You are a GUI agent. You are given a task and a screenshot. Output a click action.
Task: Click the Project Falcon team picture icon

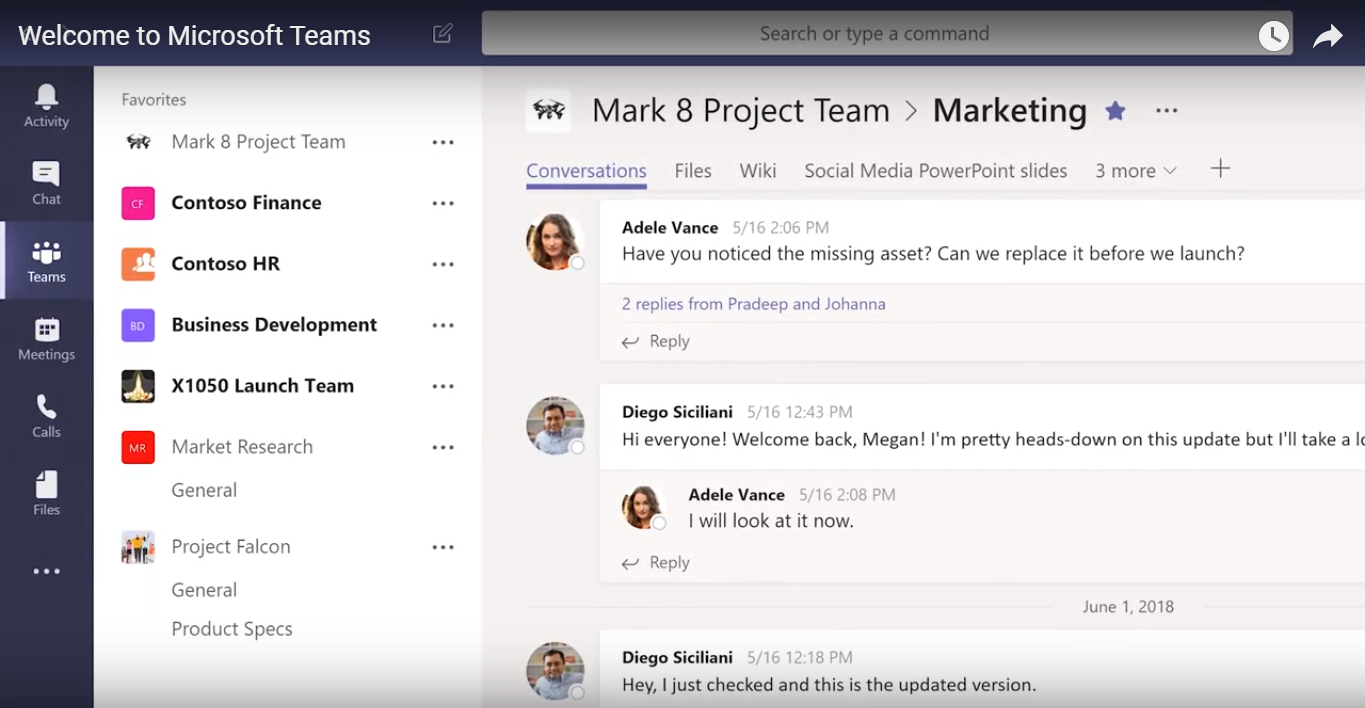point(138,547)
